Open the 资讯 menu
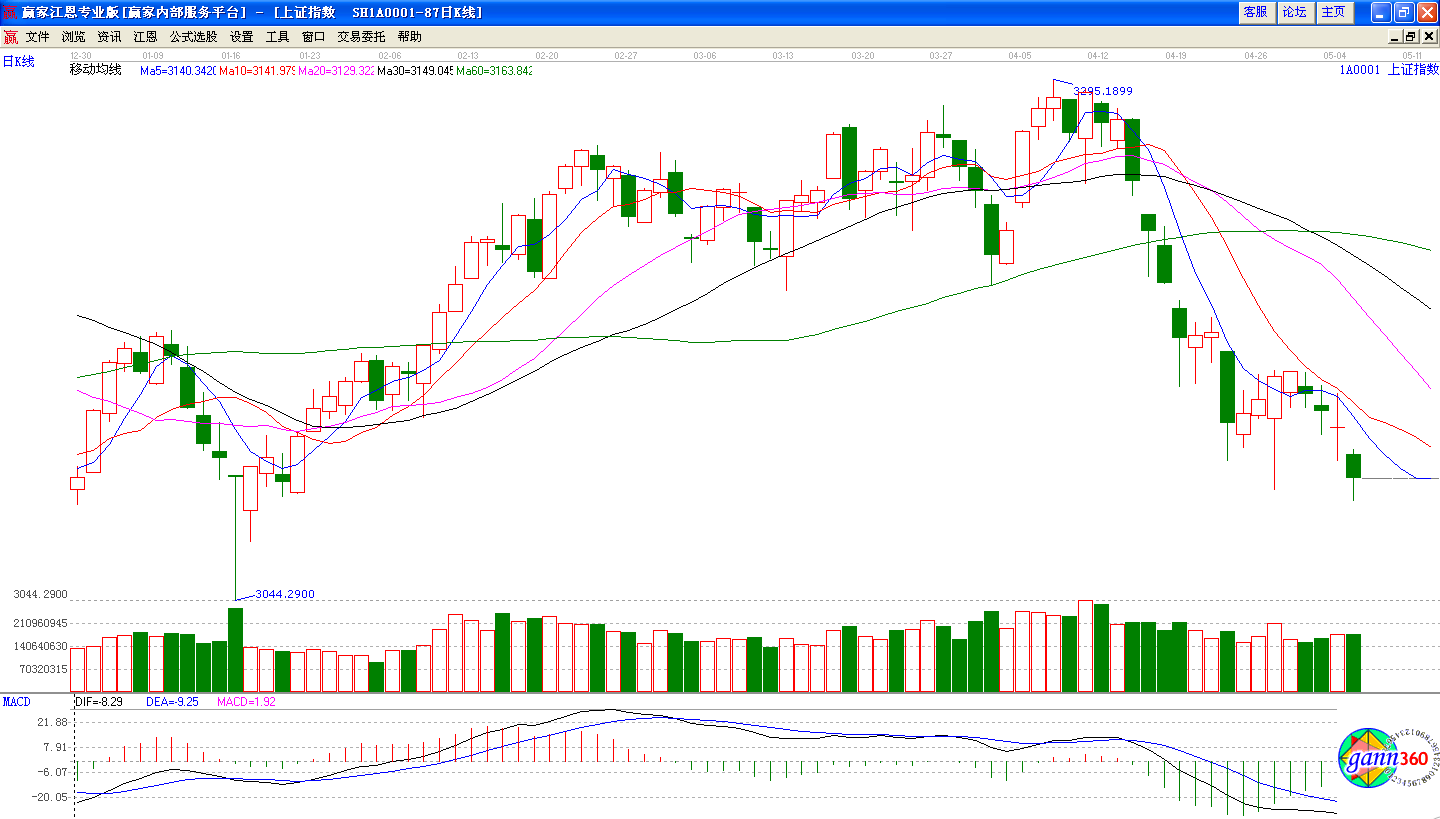The image size is (1440, 819). click(109, 37)
